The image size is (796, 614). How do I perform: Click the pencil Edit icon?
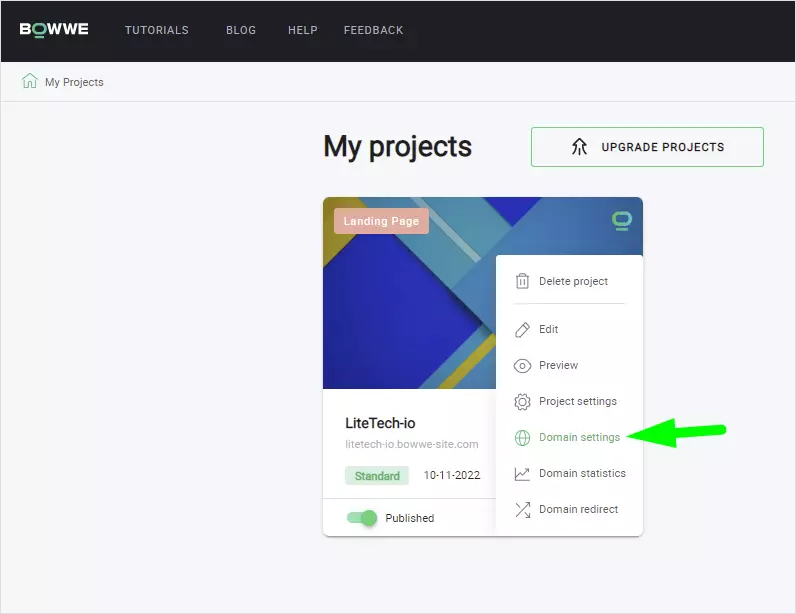pyautogui.click(x=522, y=330)
